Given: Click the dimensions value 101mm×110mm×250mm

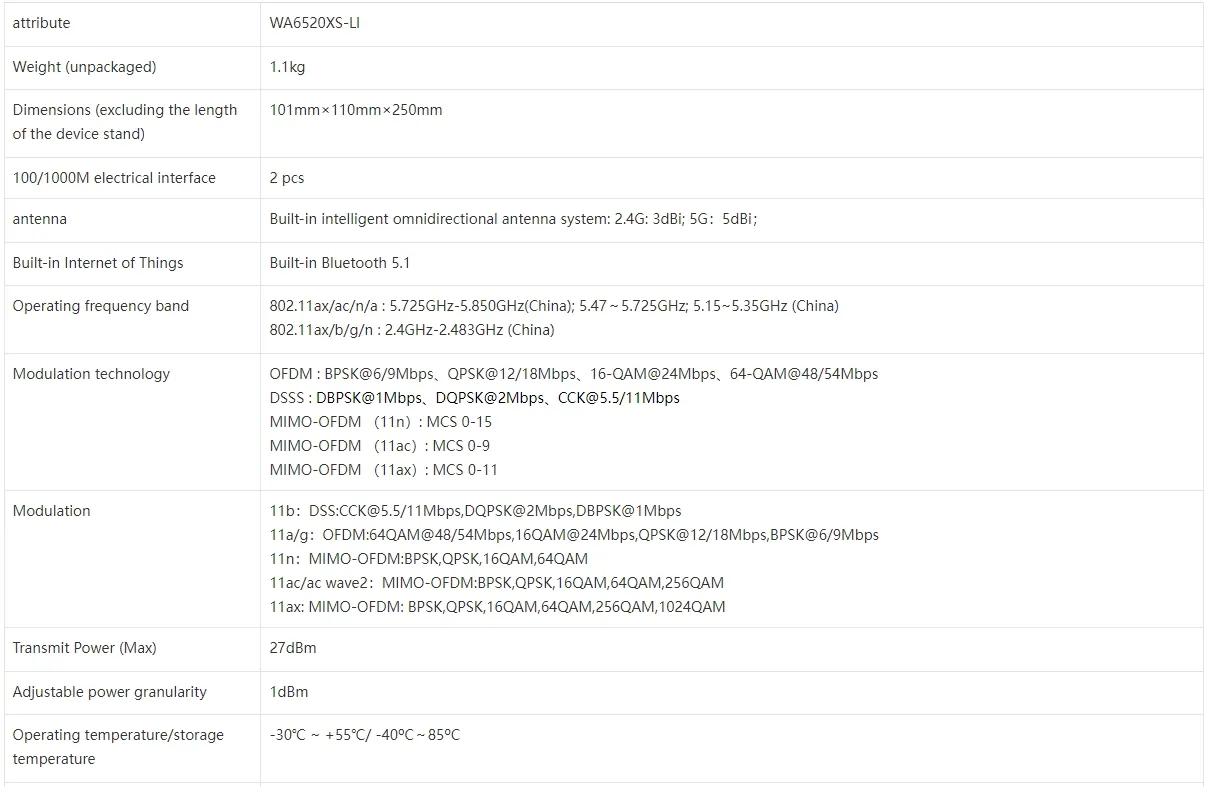Looking at the screenshot, I should (x=355, y=110).
